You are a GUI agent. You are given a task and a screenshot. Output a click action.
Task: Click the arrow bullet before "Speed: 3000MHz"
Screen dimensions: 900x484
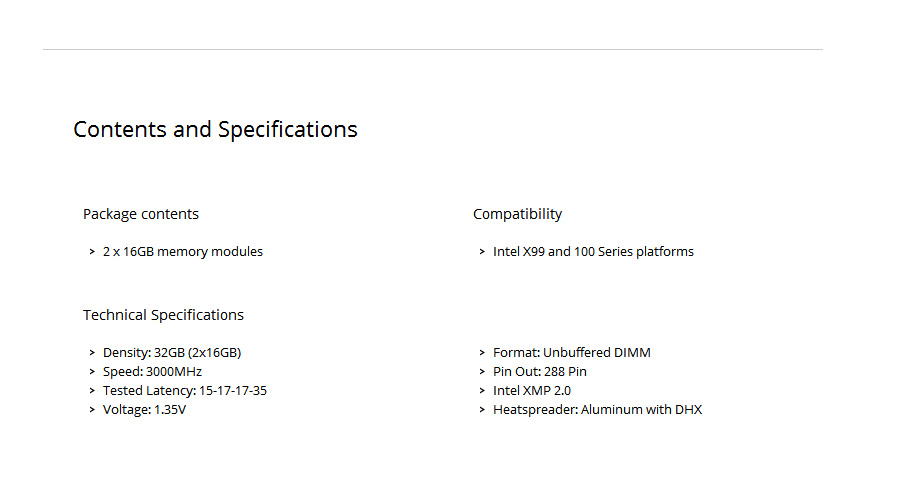92,372
